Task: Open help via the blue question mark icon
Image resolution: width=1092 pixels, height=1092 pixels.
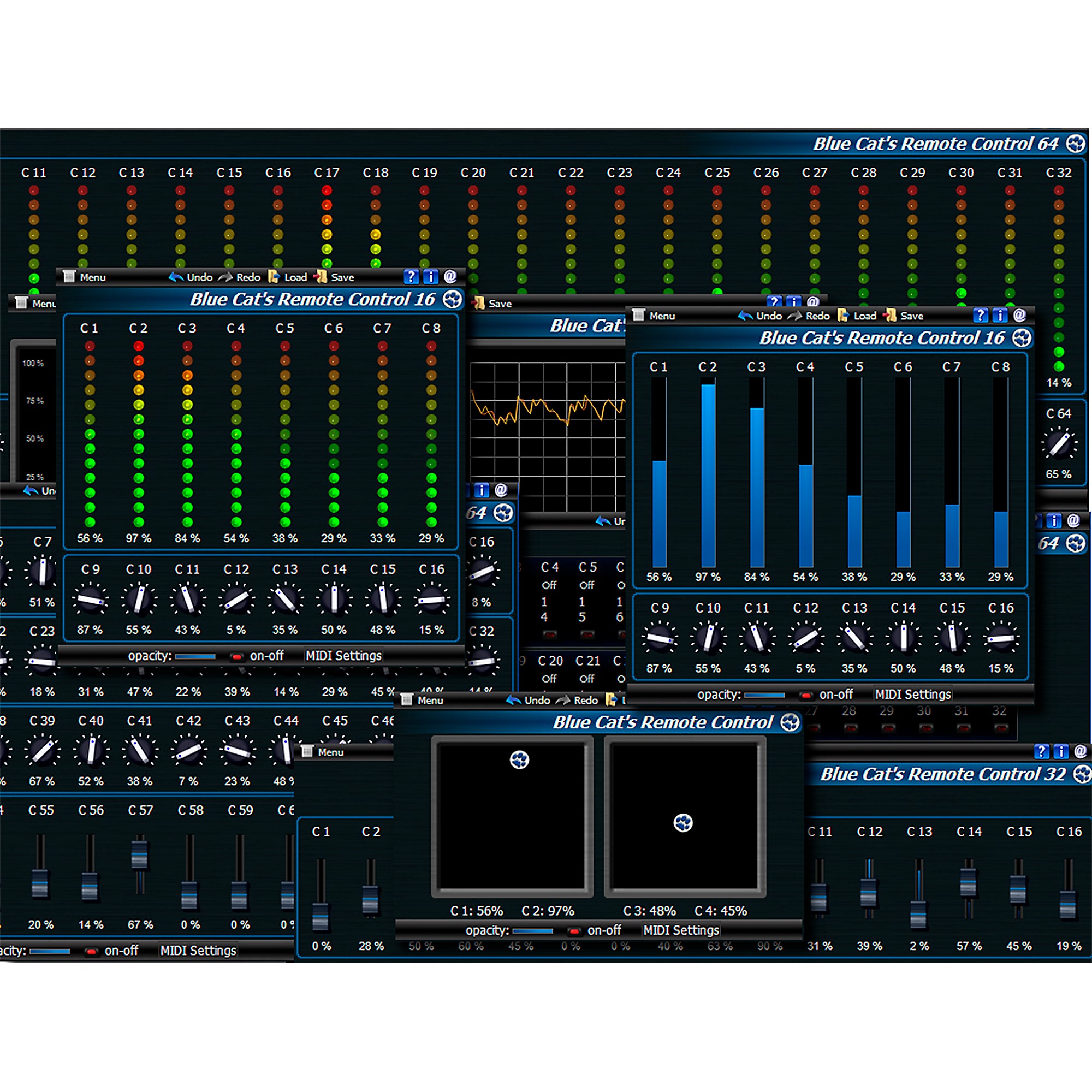Action: click(411, 276)
